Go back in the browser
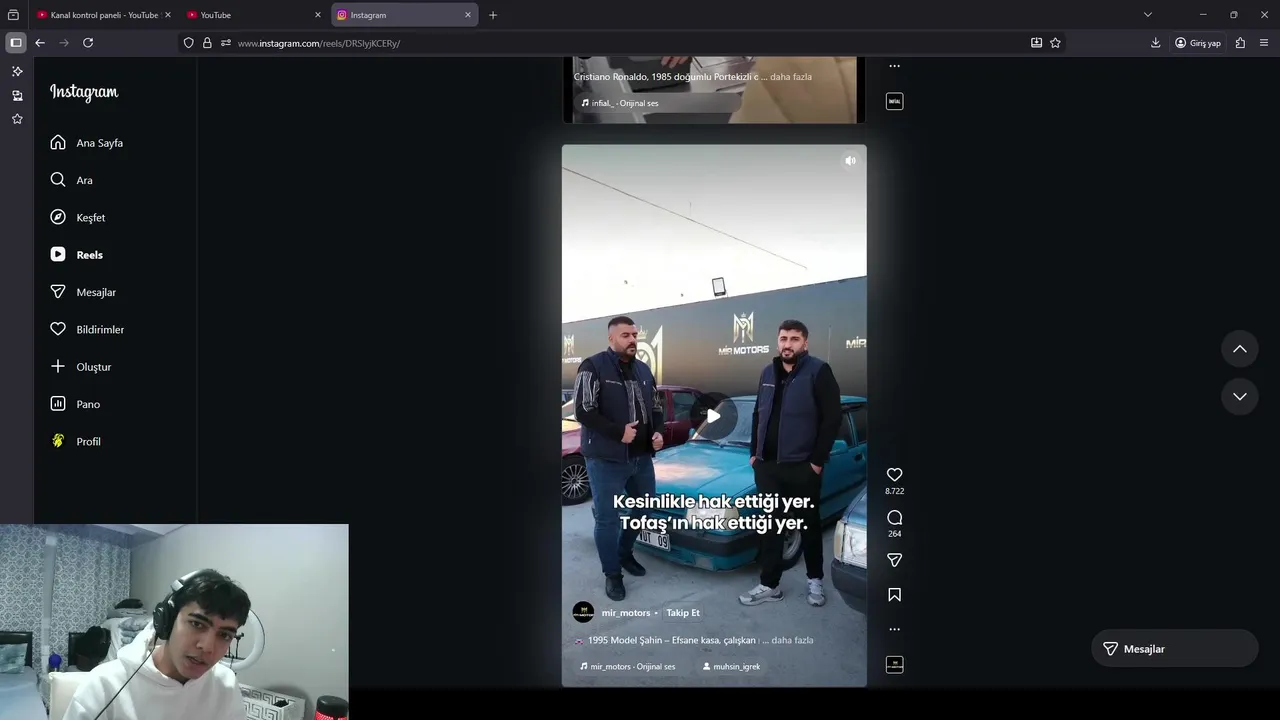The image size is (1280, 720). 40,43
